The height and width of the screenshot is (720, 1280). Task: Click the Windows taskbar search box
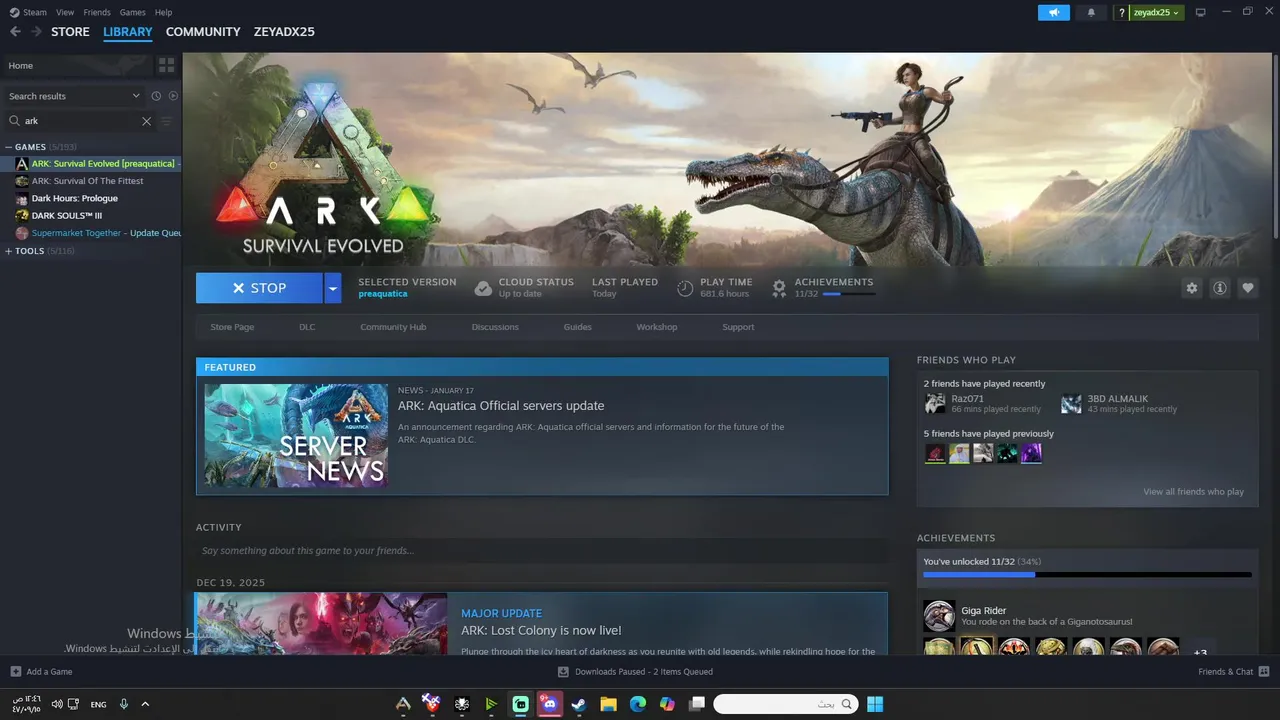(x=786, y=704)
